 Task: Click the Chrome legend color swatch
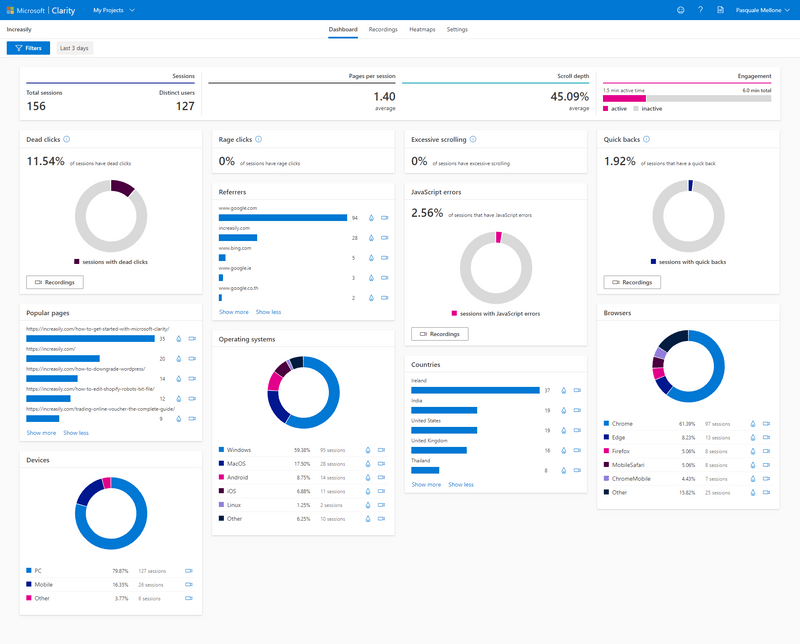click(607, 423)
